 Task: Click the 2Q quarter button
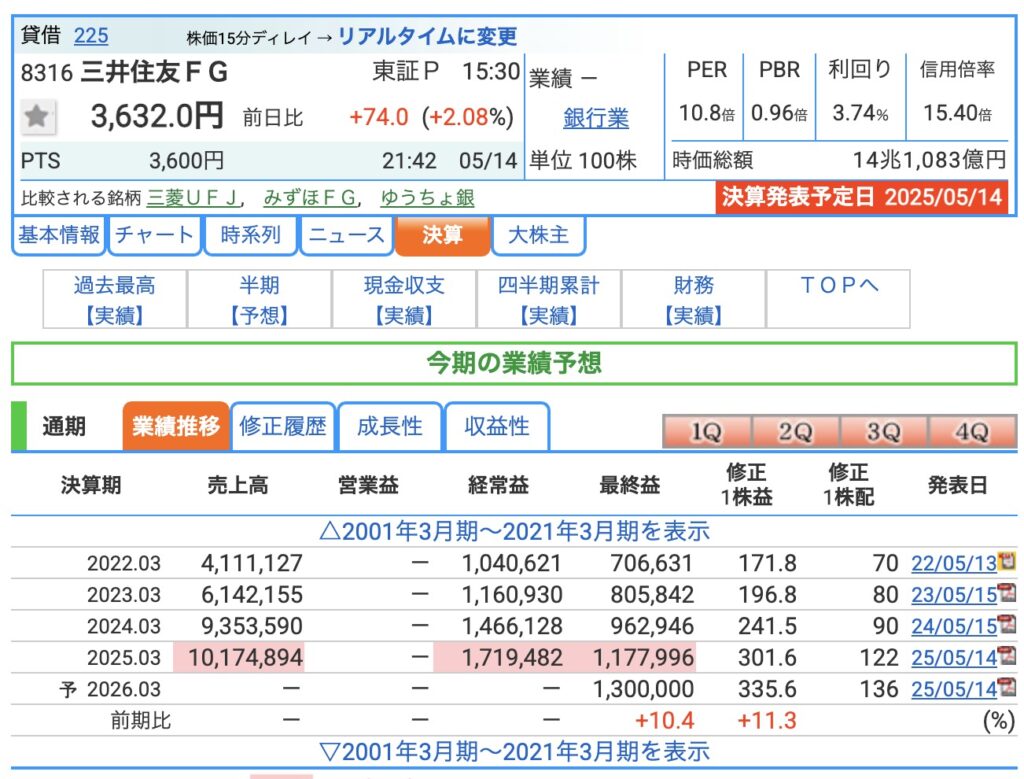coord(795,432)
